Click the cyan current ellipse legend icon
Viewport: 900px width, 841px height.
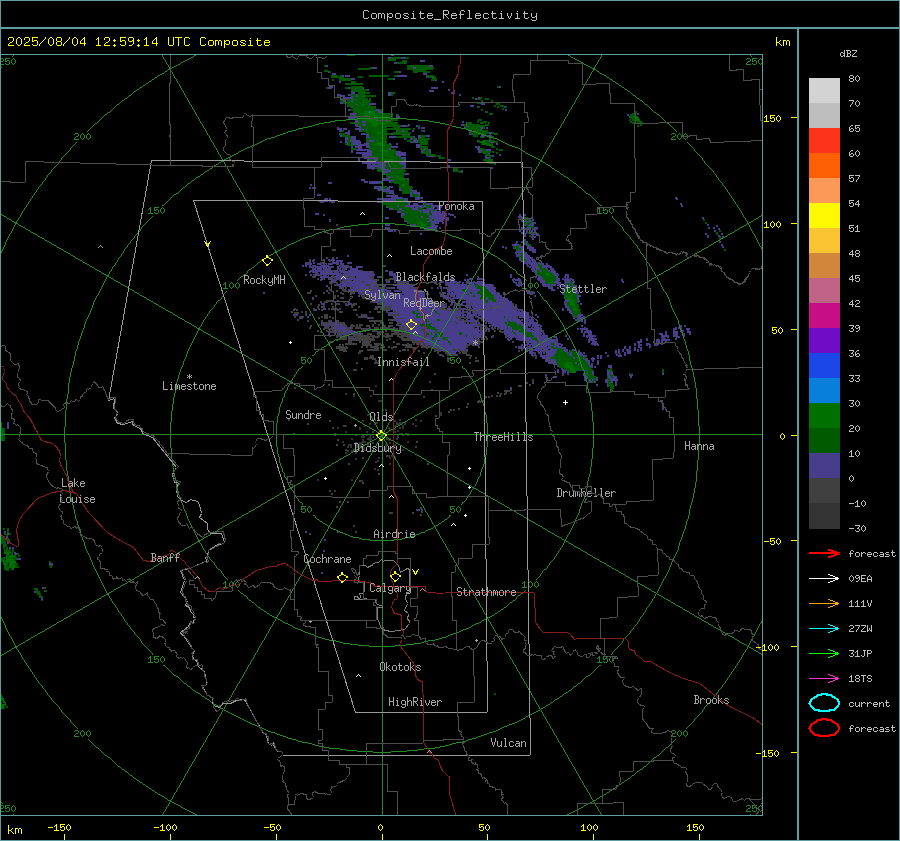click(x=824, y=703)
